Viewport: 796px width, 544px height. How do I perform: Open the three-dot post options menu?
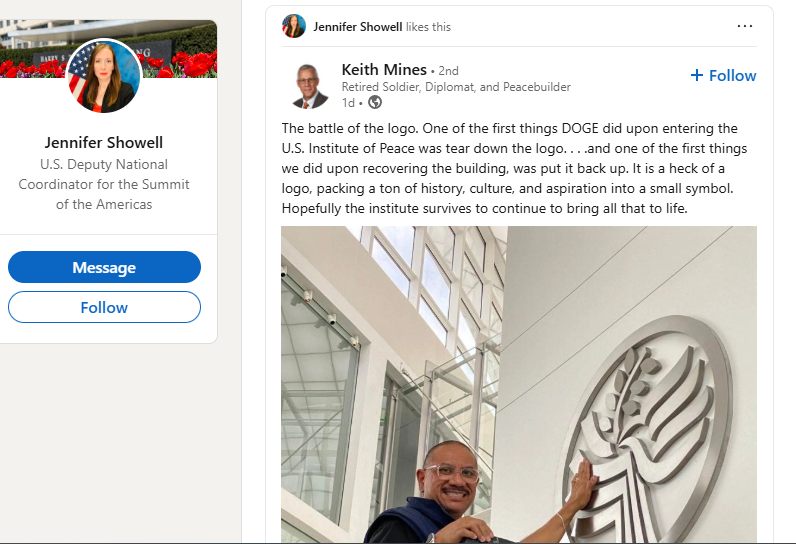click(745, 26)
